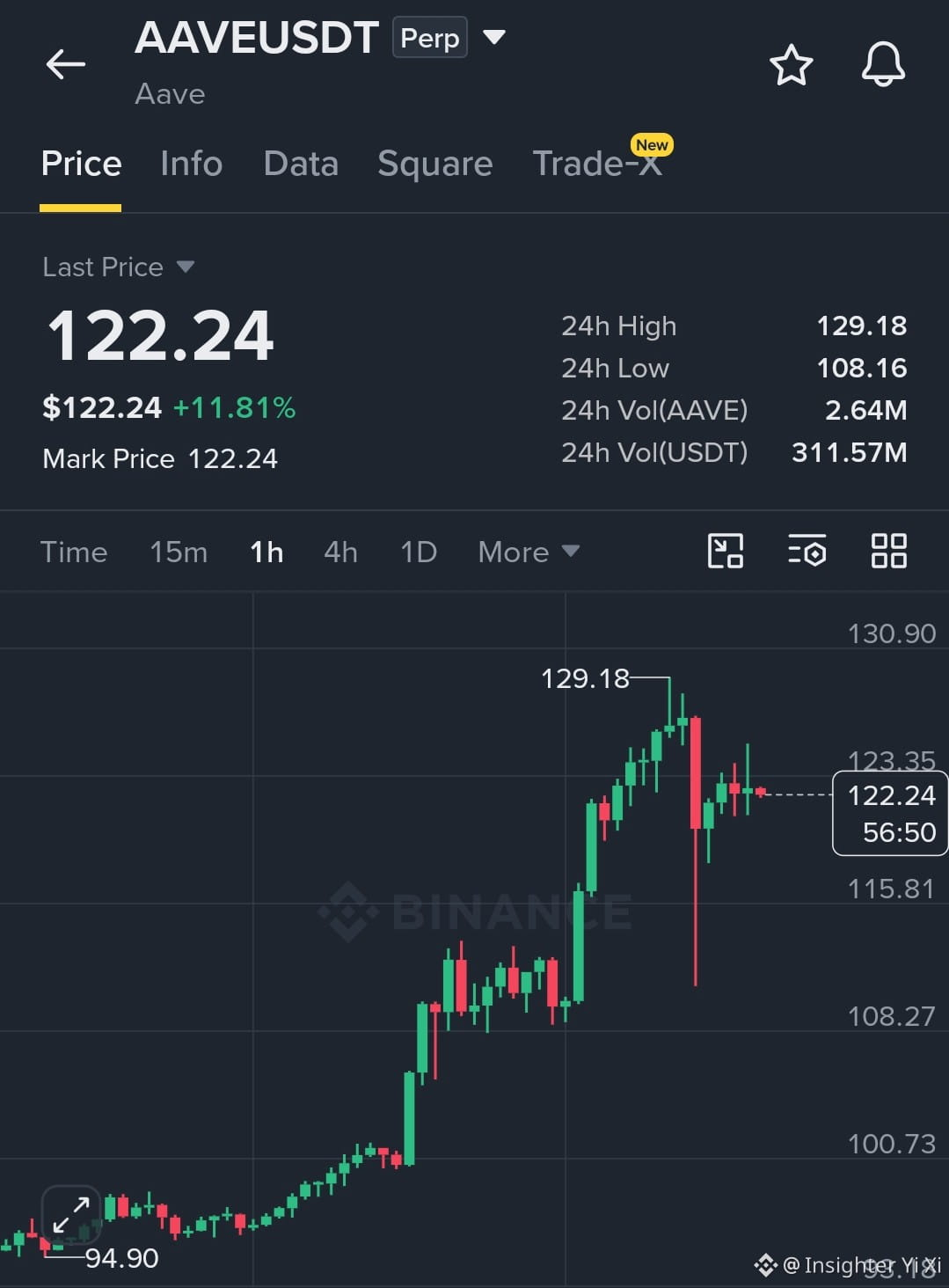Select the 1D chart interval

[x=419, y=552]
